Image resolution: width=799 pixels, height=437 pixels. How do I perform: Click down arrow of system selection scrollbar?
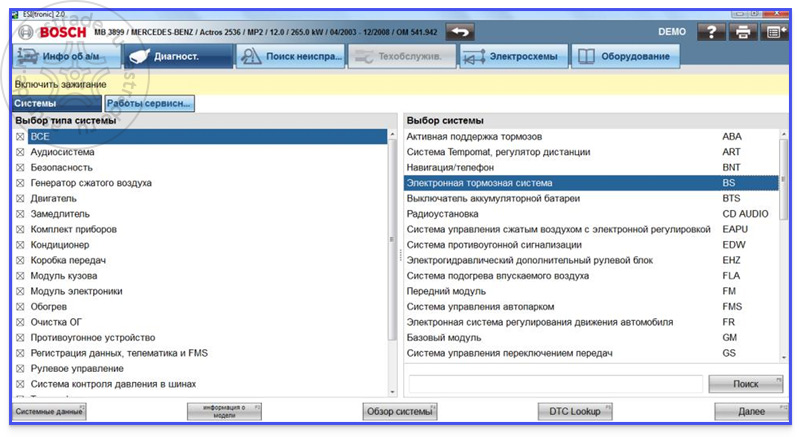(x=783, y=358)
